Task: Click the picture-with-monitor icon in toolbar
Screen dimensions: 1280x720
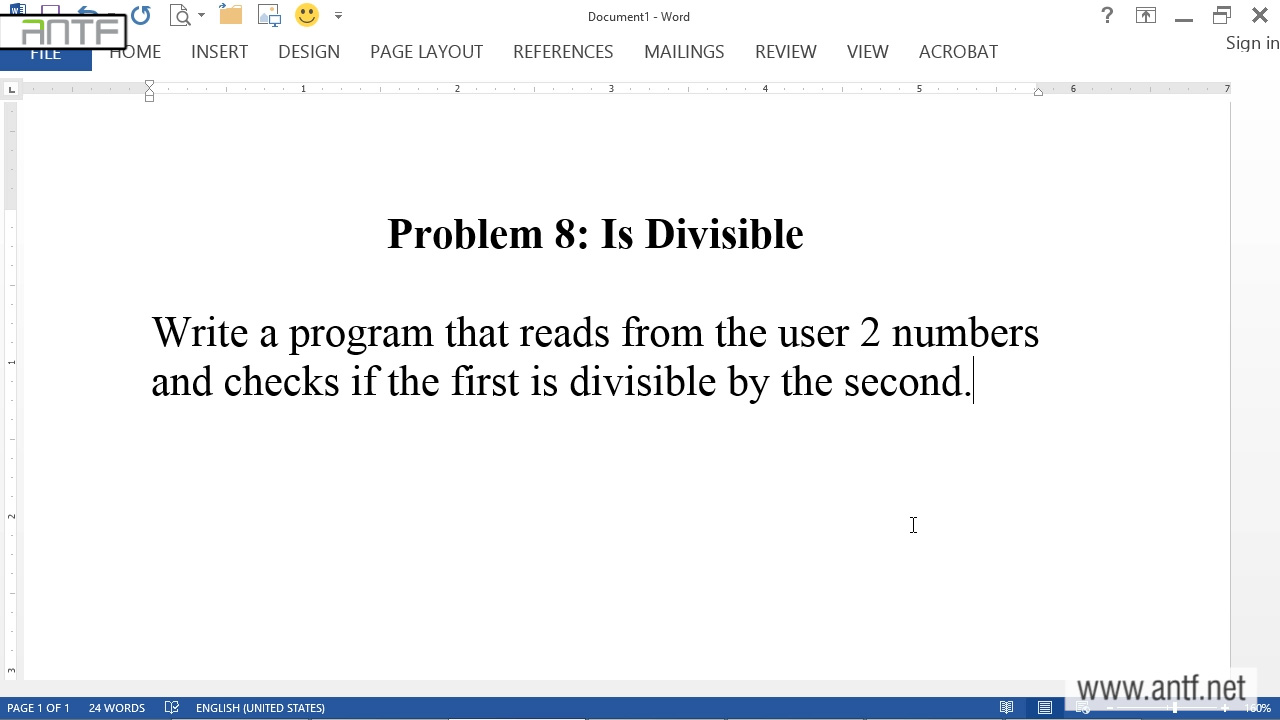Action: tap(269, 15)
